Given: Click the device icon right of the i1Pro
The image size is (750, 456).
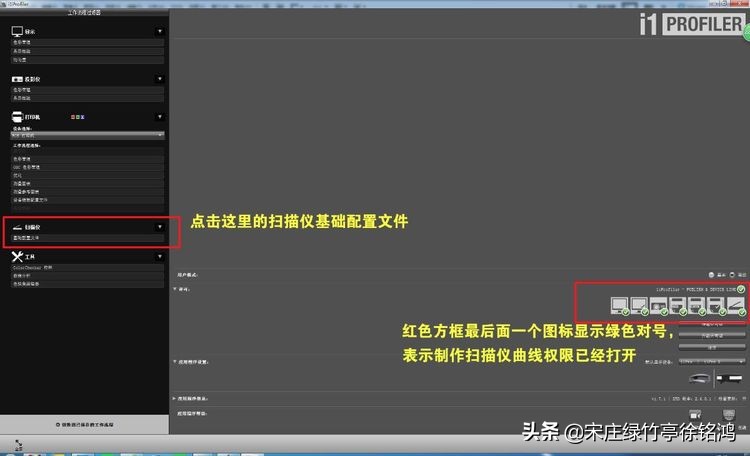Looking at the screenshot, I should coord(729,379).
